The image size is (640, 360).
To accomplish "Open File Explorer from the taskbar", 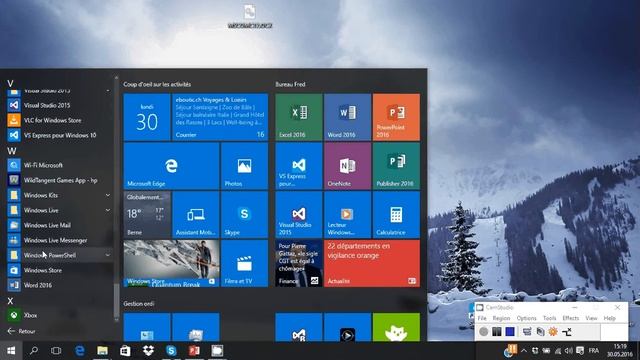I will tap(102, 351).
